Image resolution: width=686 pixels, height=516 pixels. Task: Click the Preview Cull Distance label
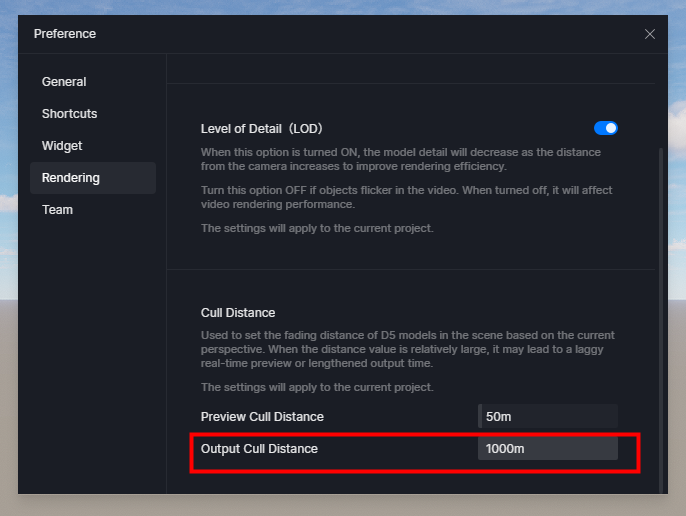coord(262,417)
